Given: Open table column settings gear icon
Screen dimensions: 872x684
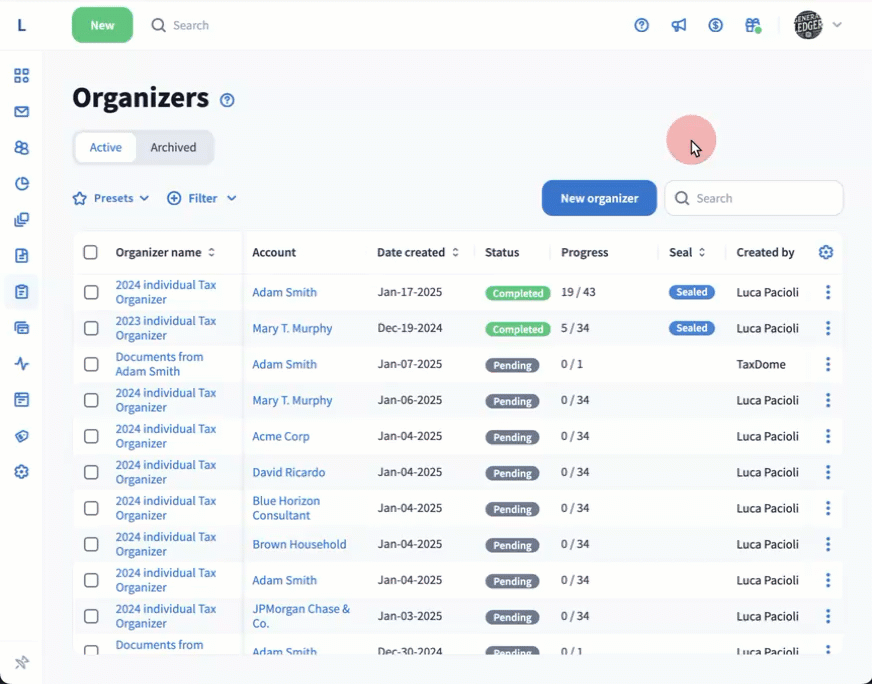Looking at the screenshot, I should 826,253.
